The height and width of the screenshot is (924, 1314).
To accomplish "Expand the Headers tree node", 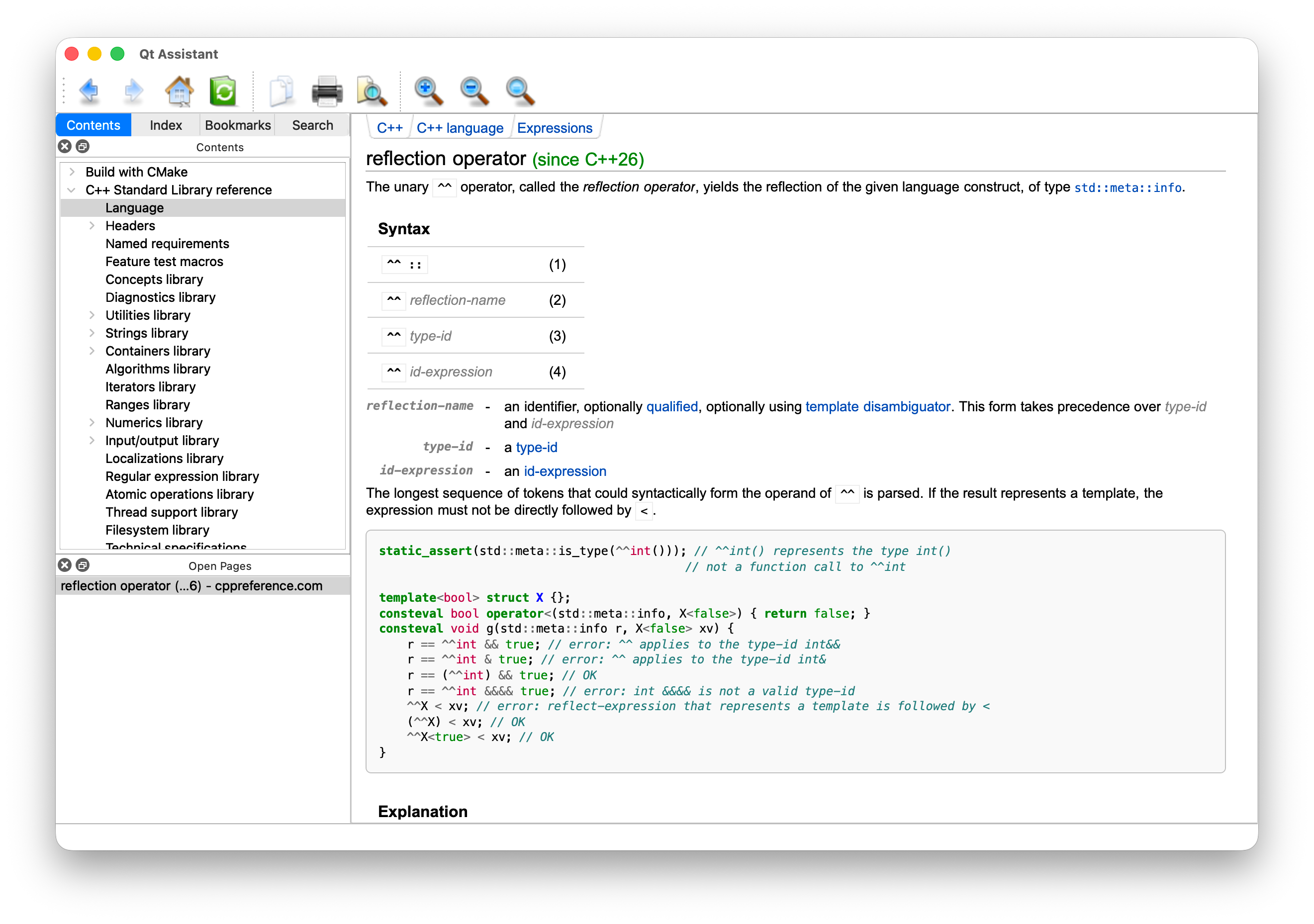I will click(92, 225).
